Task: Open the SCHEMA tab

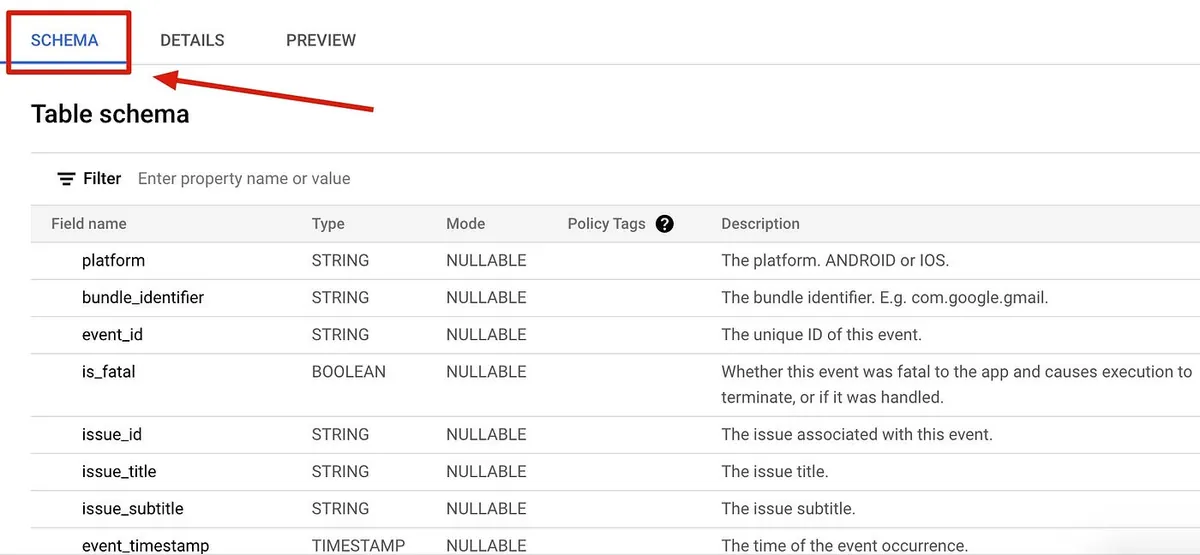Action: coord(65,40)
